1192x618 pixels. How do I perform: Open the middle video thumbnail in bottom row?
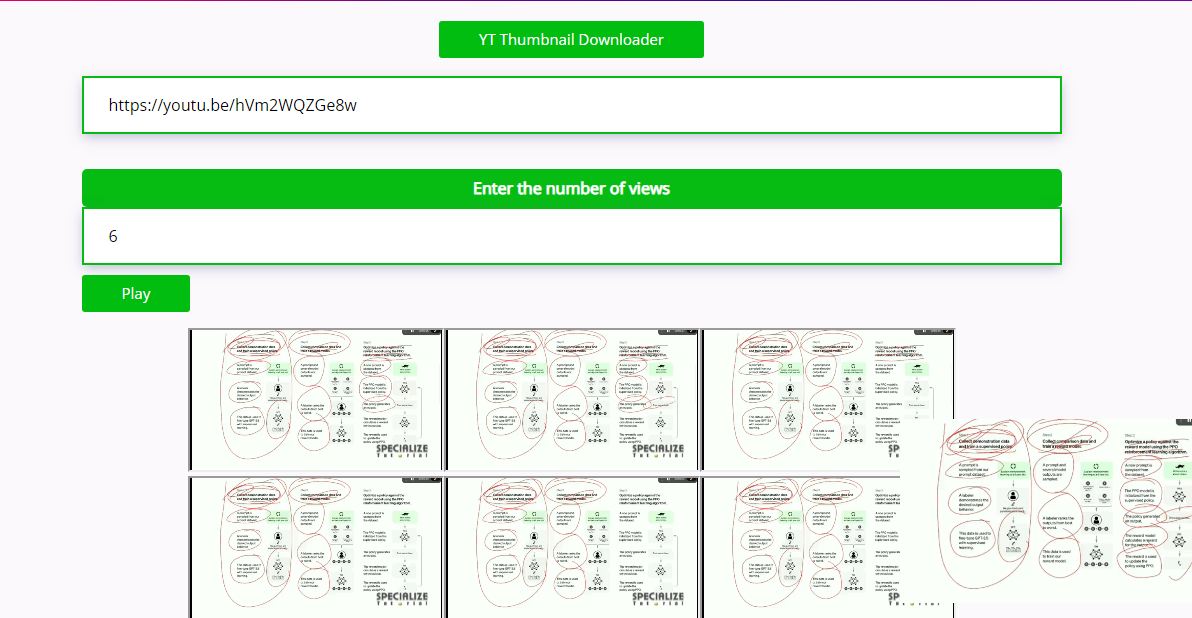tap(572, 547)
